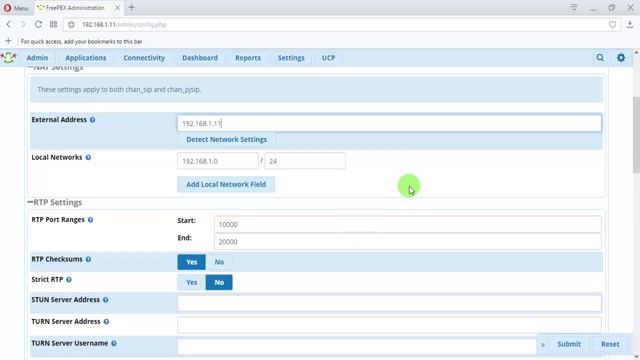Go back in browser history
The image size is (640, 360).
click(9, 24)
